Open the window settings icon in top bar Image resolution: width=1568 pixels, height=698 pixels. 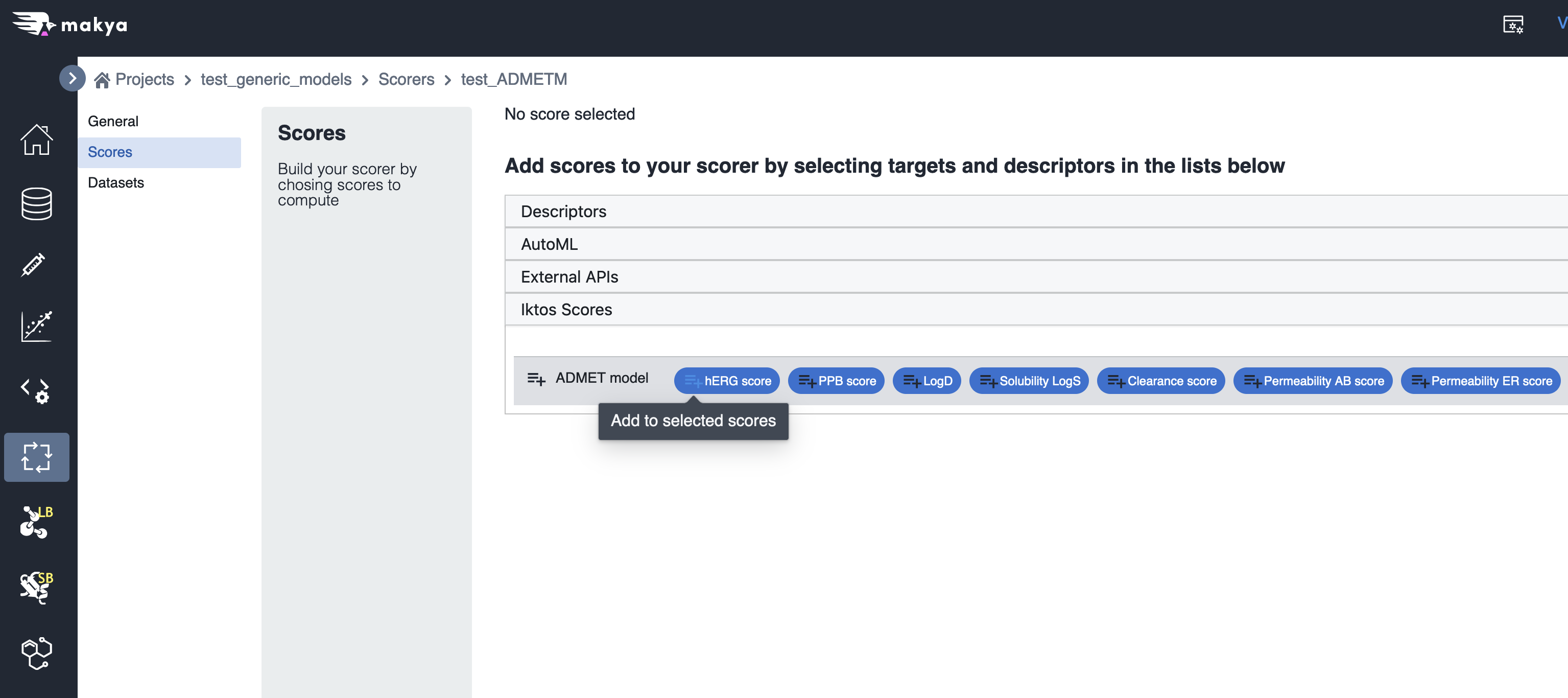1513,25
